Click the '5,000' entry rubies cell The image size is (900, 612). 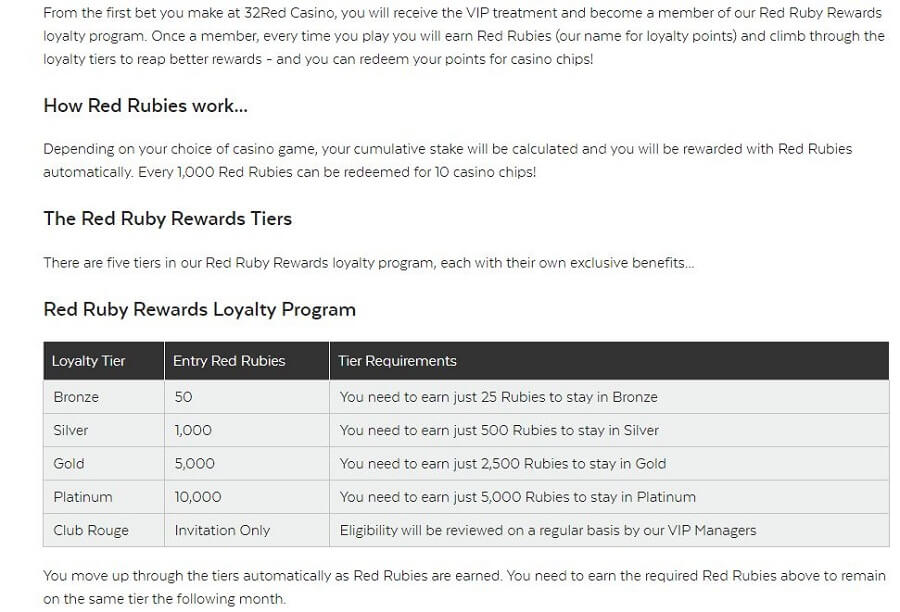click(247, 463)
